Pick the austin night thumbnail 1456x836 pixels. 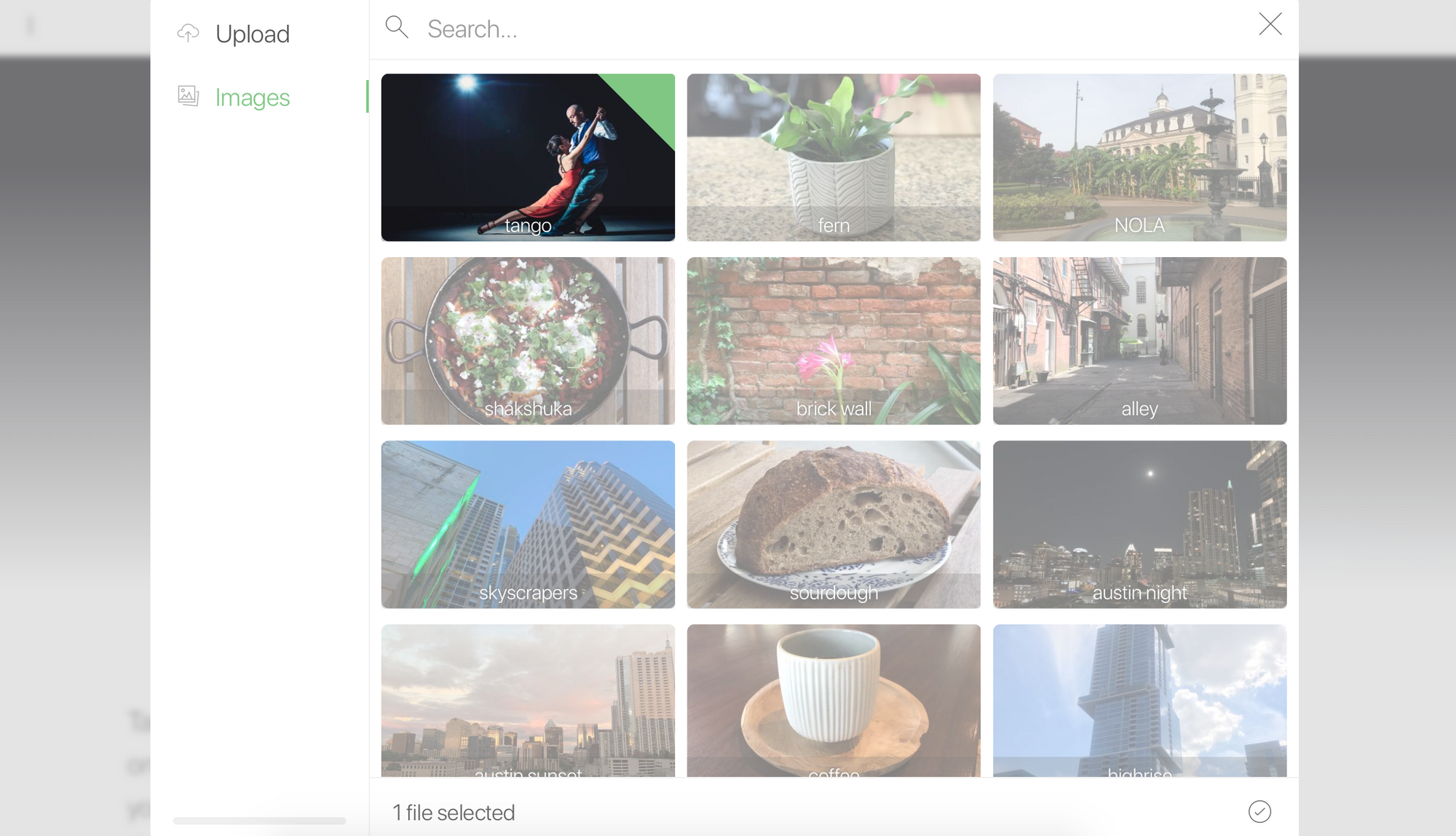pyautogui.click(x=1139, y=524)
